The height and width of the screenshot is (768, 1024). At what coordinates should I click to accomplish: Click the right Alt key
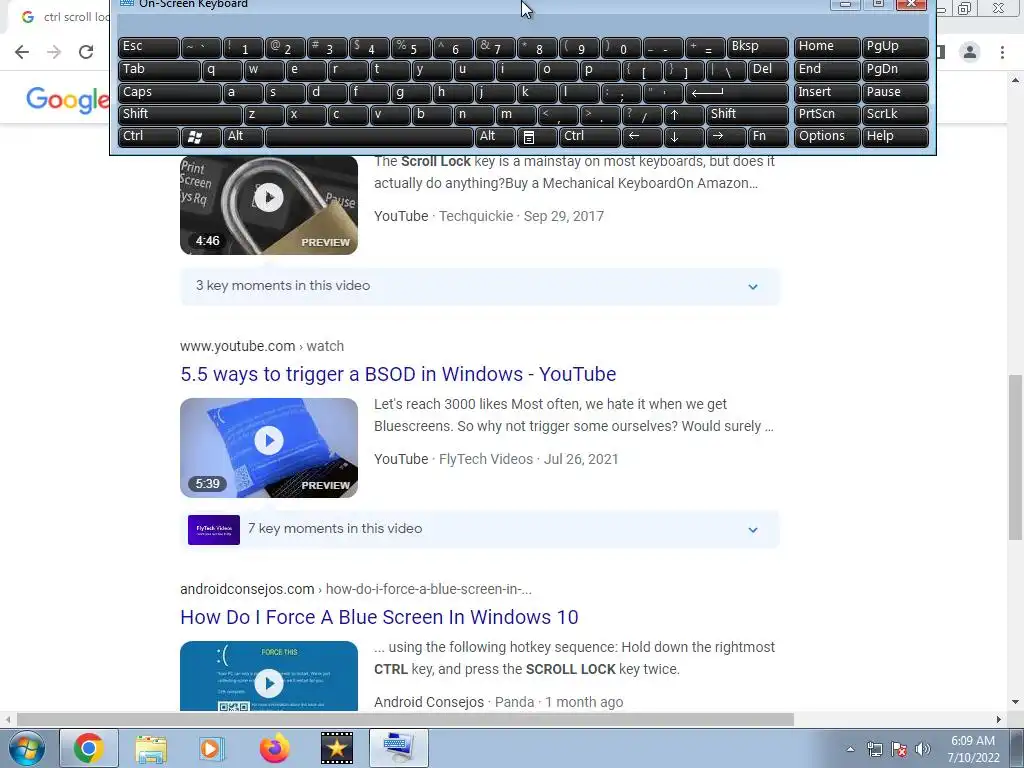[x=496, y=136]
